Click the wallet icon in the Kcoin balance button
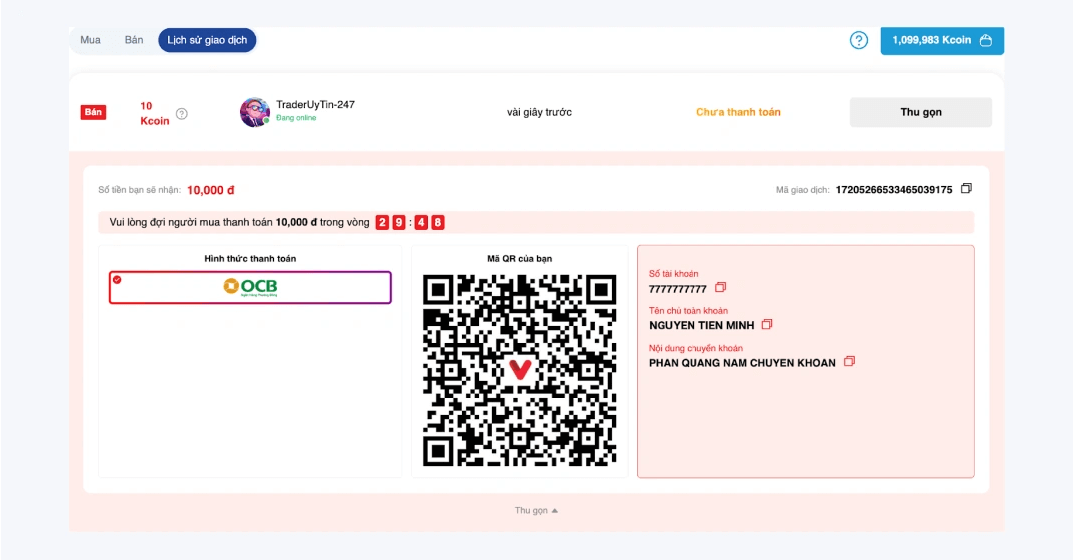This screenshot has width=1073, height=560. coord(985,40)
